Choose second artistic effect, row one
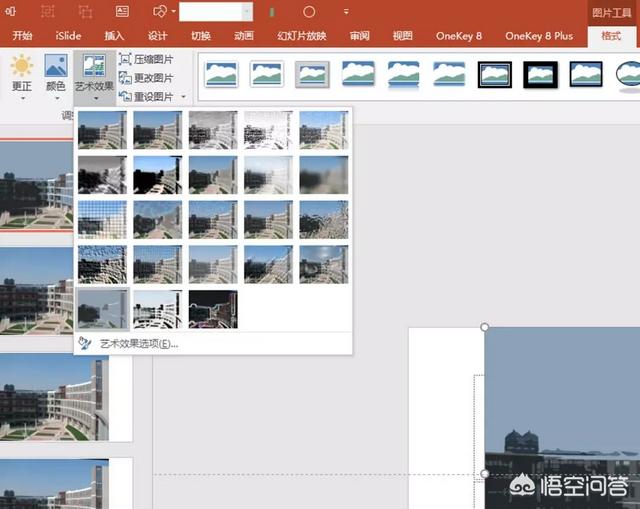The height and width of the screenshot is (509, 640). coord(158,130)
